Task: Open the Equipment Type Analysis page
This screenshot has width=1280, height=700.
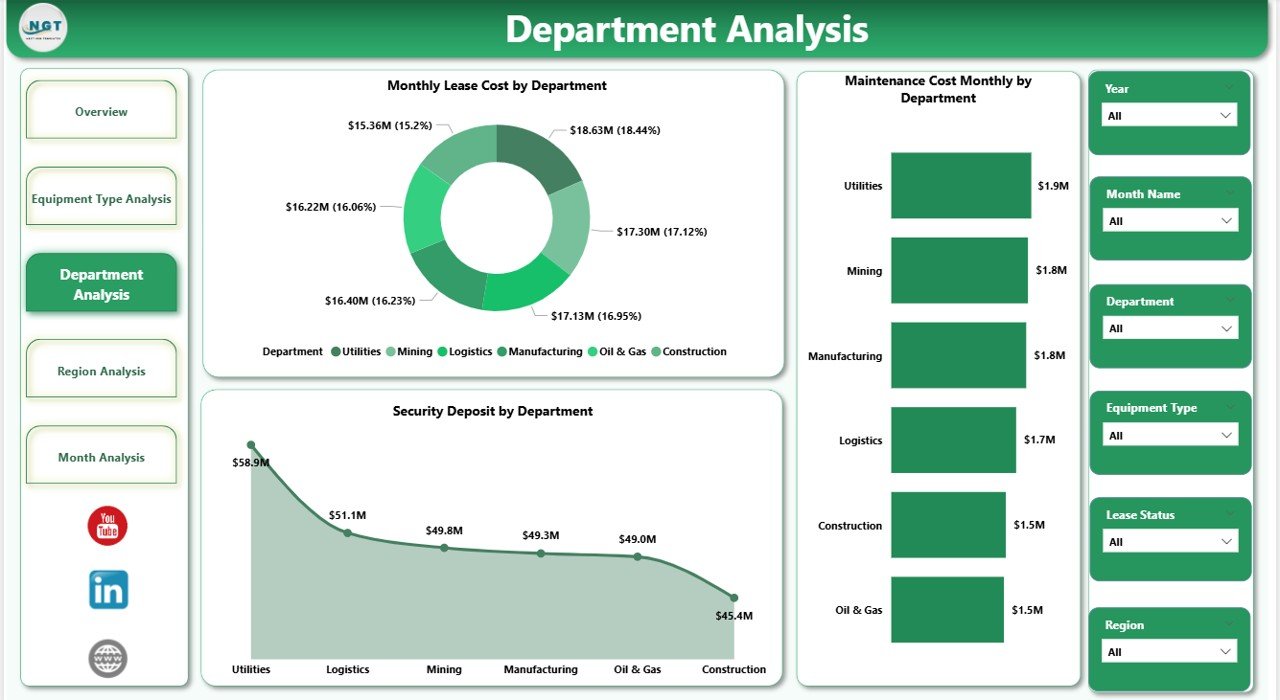Action: (101, 198)
